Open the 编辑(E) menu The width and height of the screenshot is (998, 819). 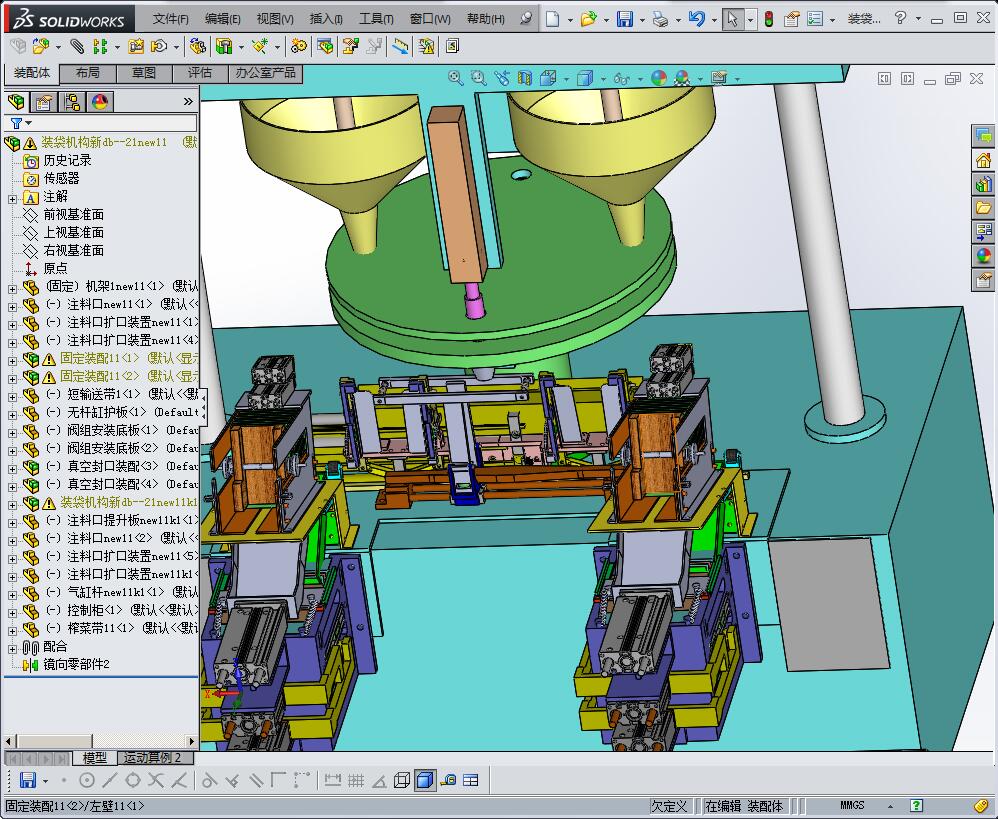point(223,19)
